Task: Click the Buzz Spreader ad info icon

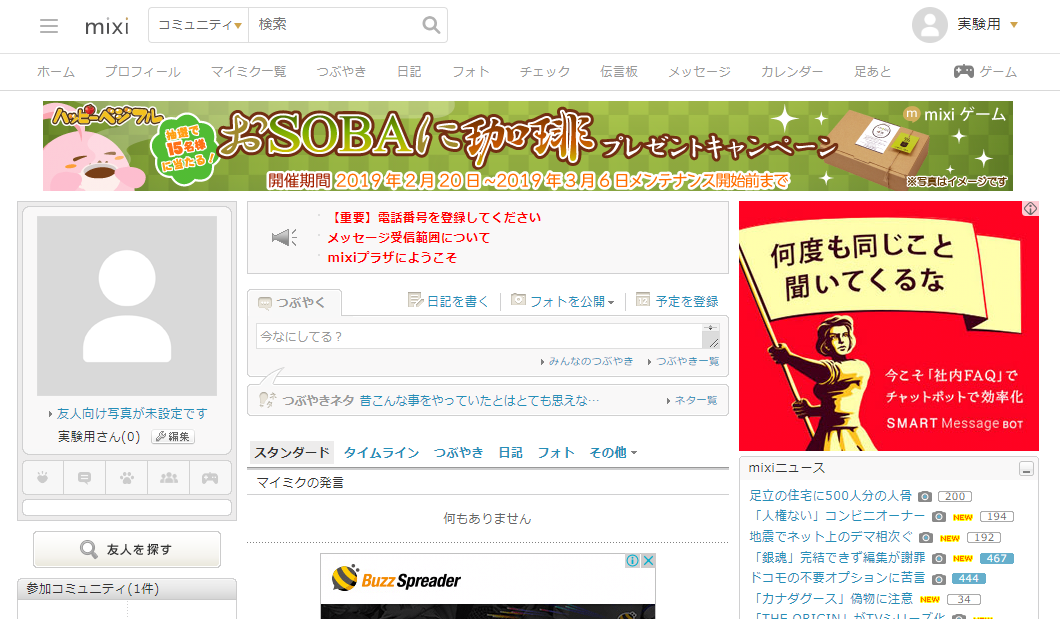Action: [x=633, y=560]
